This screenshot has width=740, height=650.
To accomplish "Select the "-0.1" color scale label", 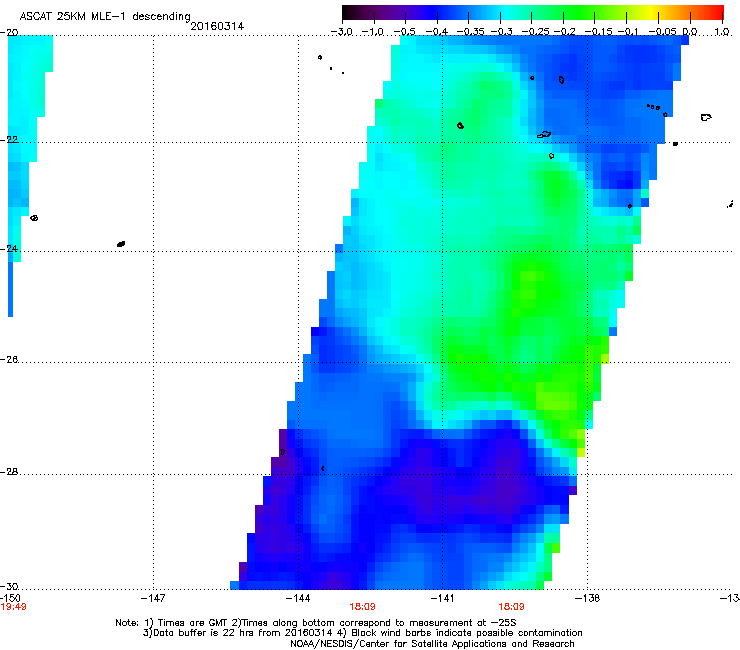I will pyautogui.click(x=628, y=32).
